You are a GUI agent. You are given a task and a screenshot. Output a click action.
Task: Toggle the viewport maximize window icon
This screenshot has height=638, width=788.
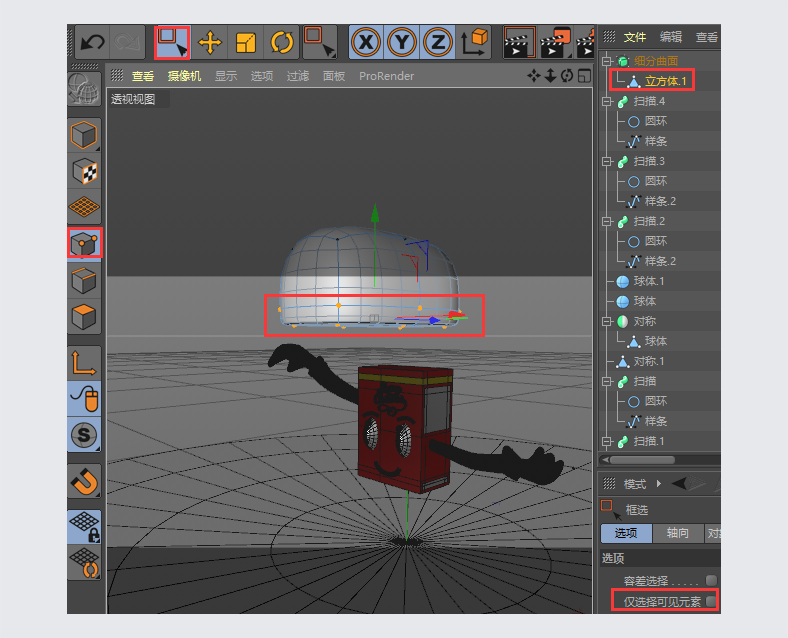tap(584, 76)
